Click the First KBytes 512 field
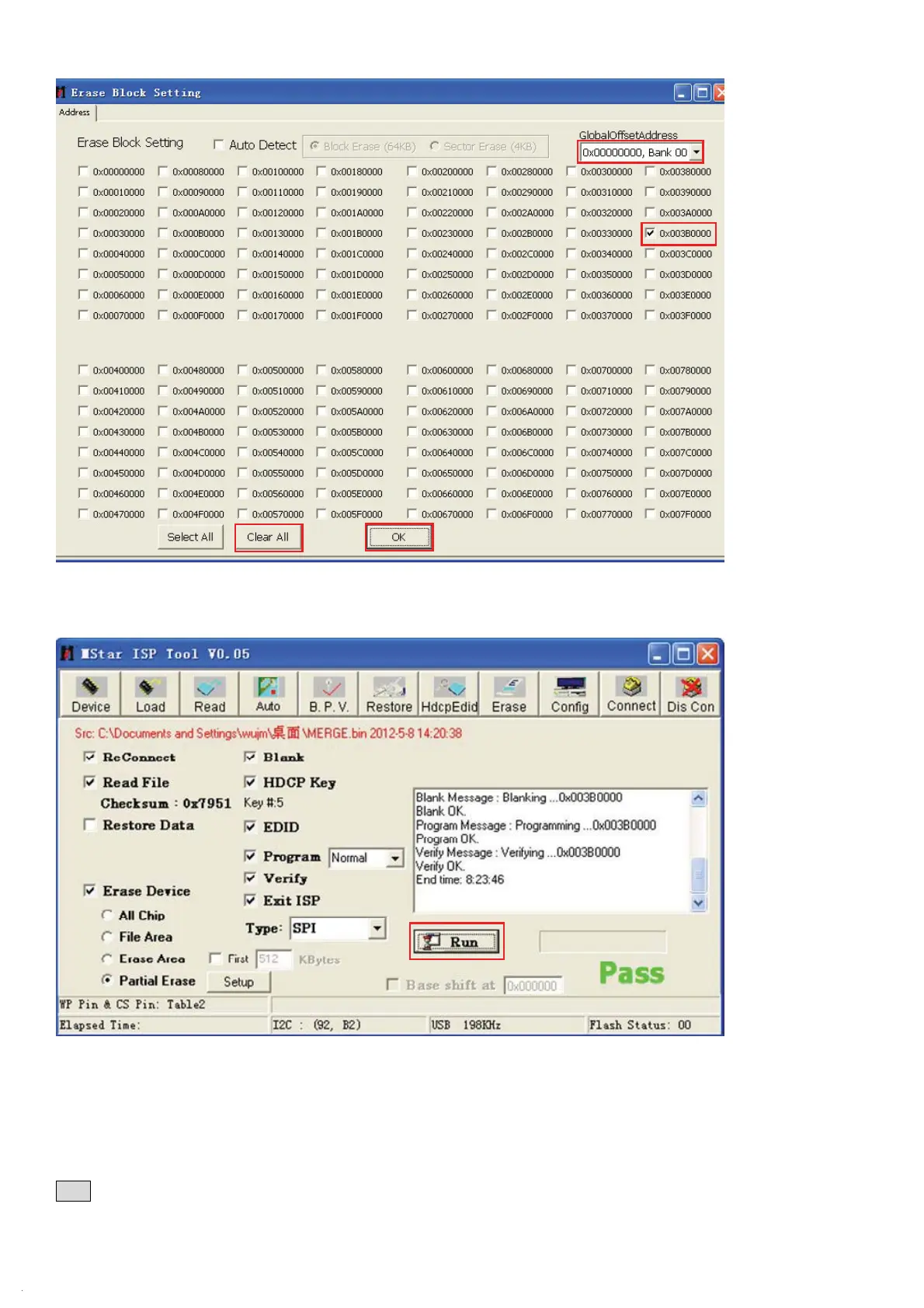The width and height of the screenshot is (924, 1308). click(x=273, y=959)
